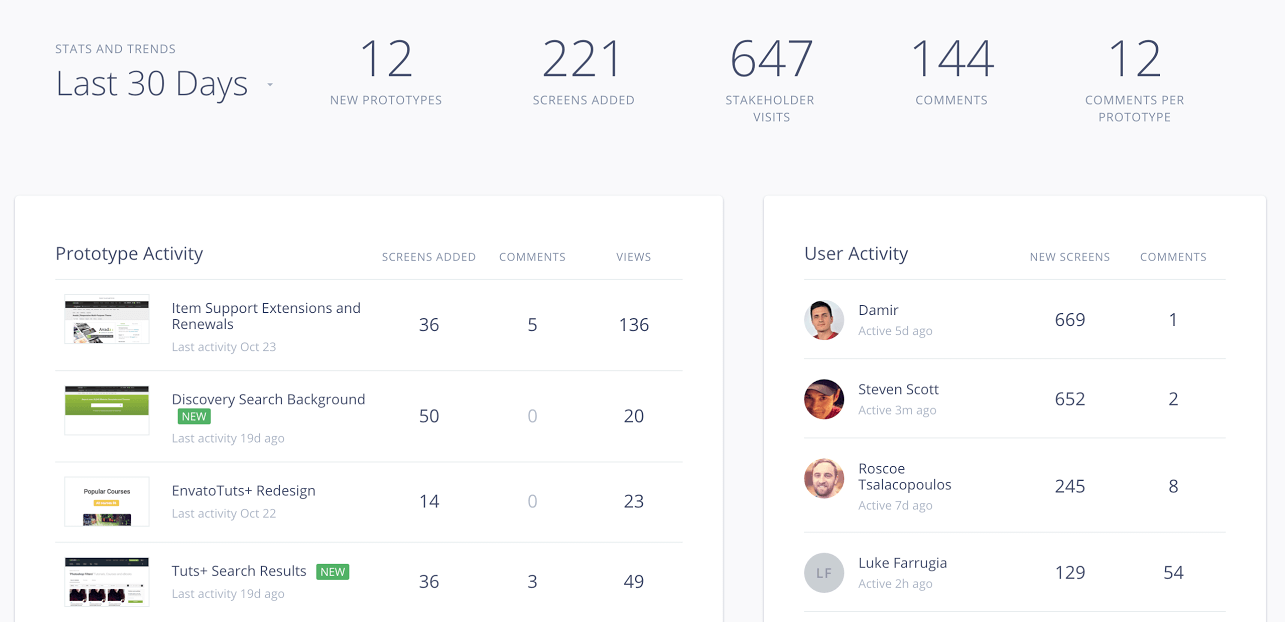Sort Prototype Activity by Comments column
Screen dimensions: 1285x622
pyautogui.click(x=532, y=257)
